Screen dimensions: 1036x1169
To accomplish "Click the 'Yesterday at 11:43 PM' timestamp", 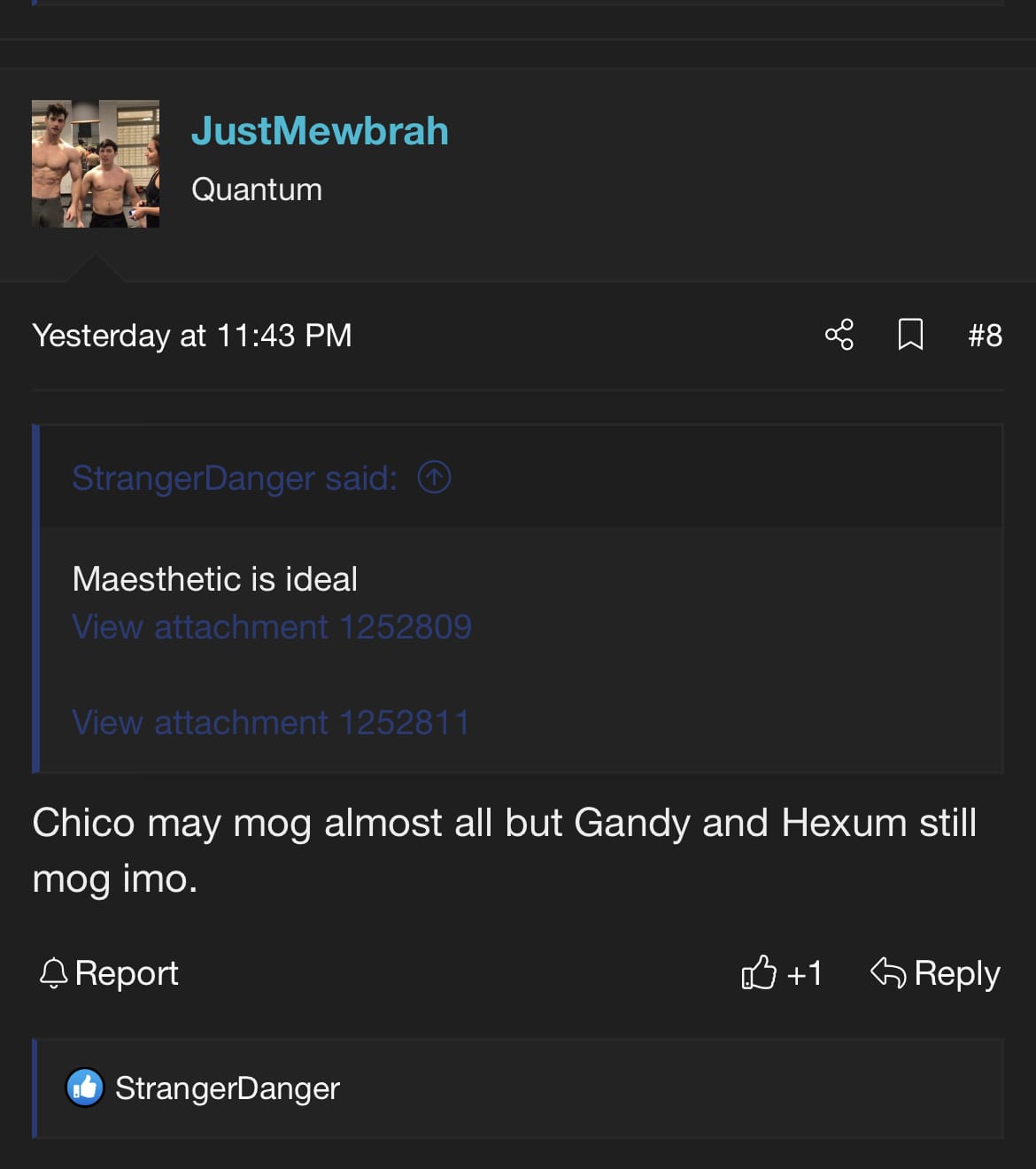I will [x=192, y=336].
